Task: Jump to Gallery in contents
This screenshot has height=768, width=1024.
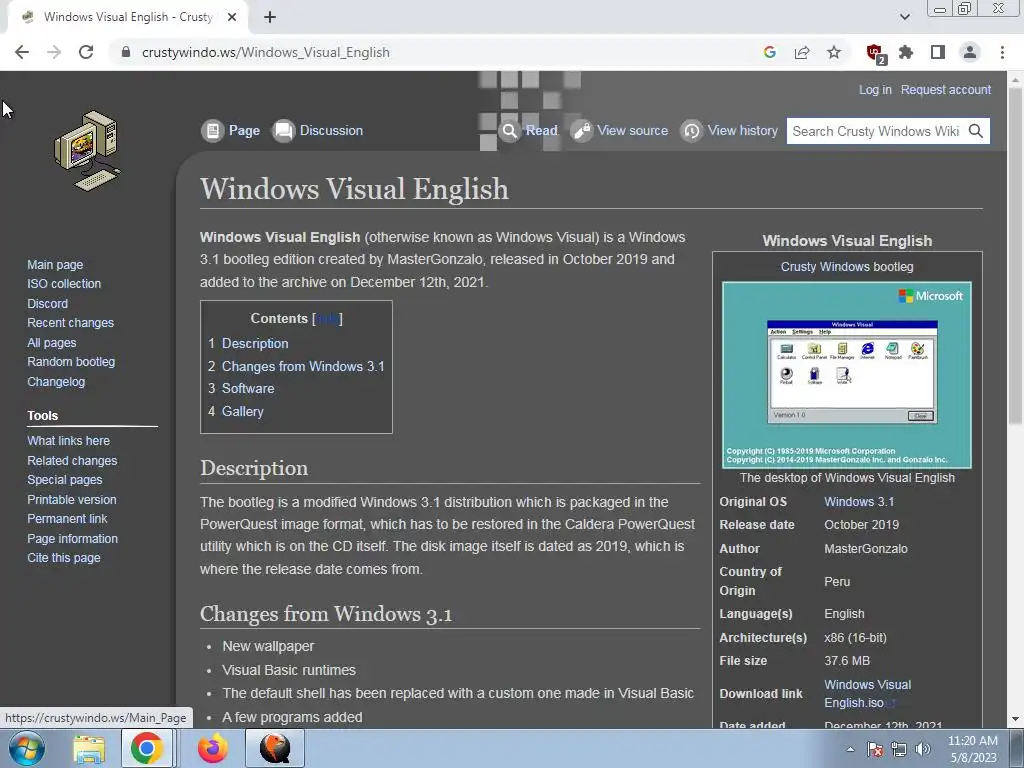Action: [x=242, y=411]
